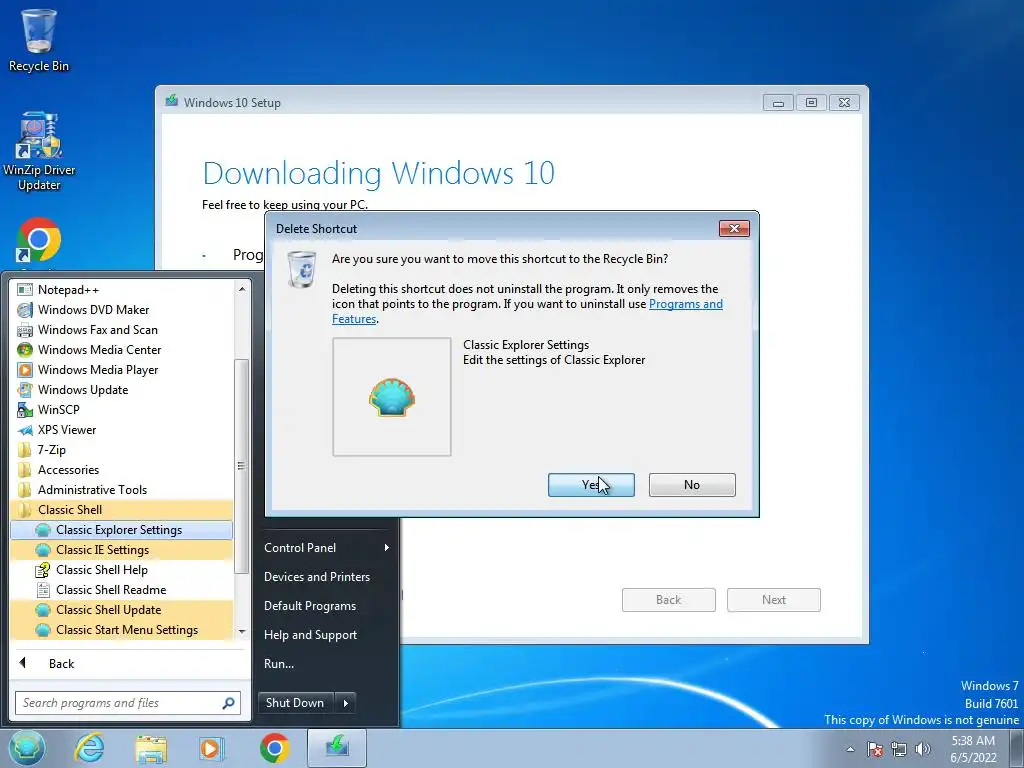Open Classic Shell Help
The image size is (1024, 768).
click(122, 569)
